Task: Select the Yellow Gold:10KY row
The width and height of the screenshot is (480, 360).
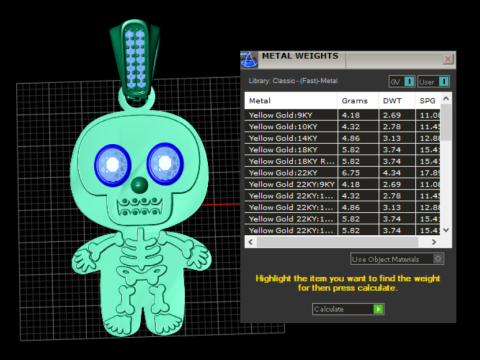Action: [342, 127]
